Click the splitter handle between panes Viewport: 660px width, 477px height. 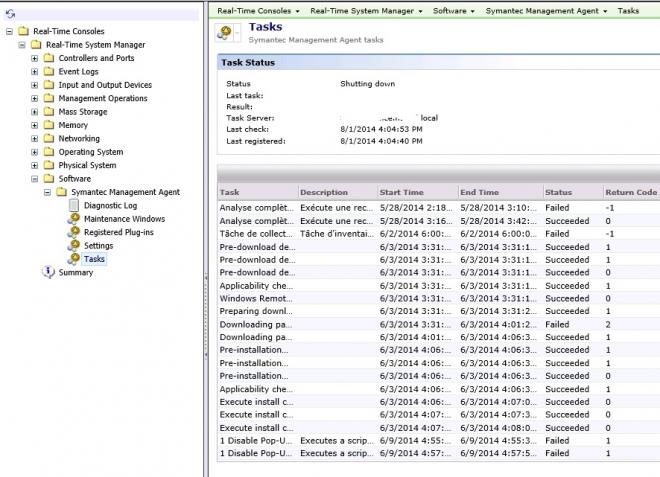206,316
